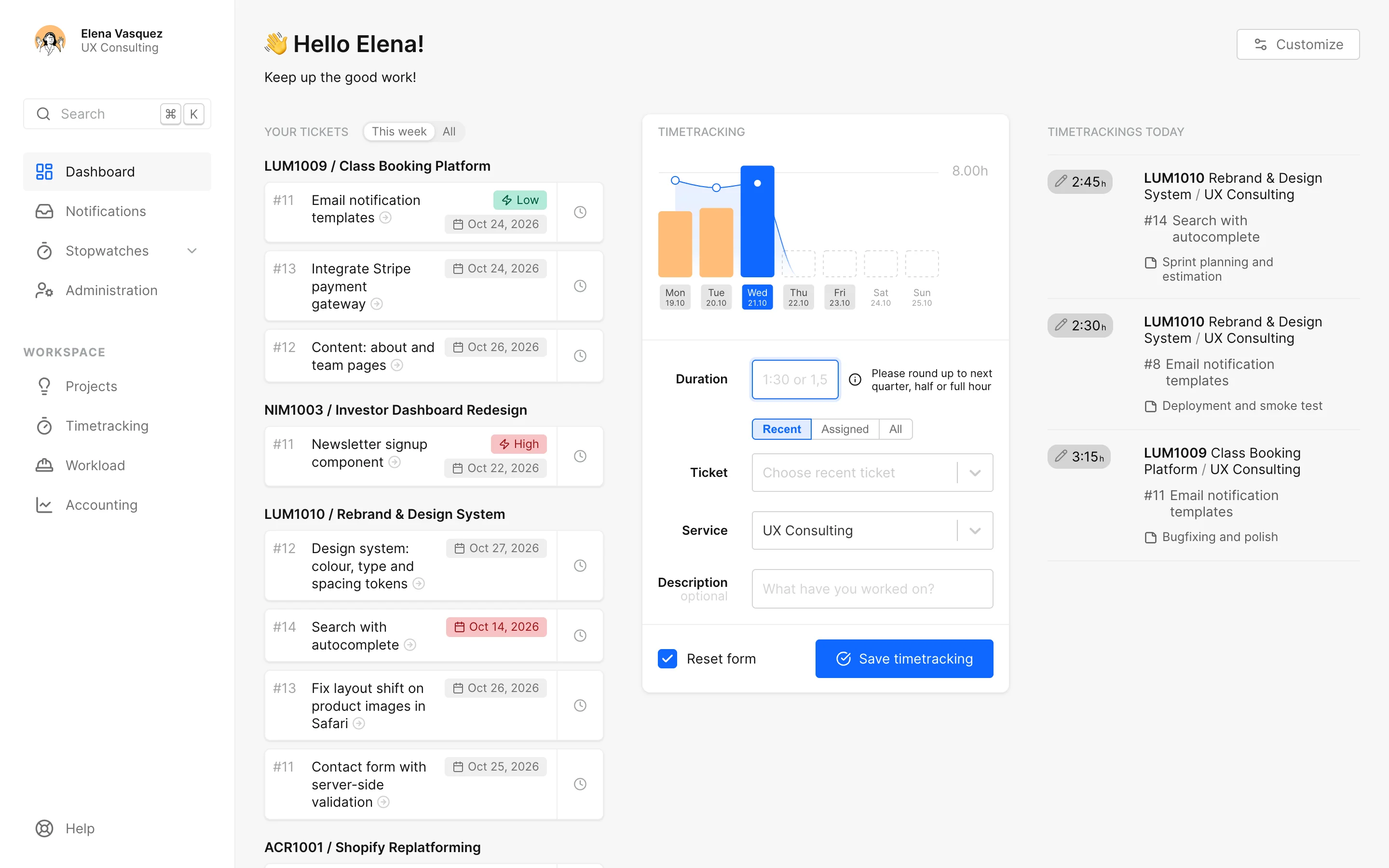Click clock icon for Design system tokens ticket

[x=580, y=566]
